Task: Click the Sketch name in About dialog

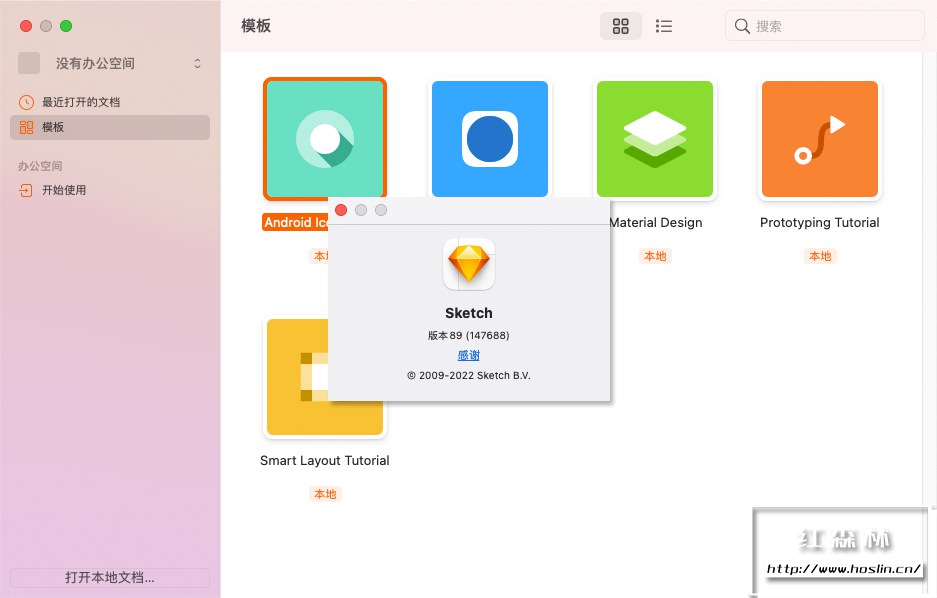Action: tap(468, 313)
